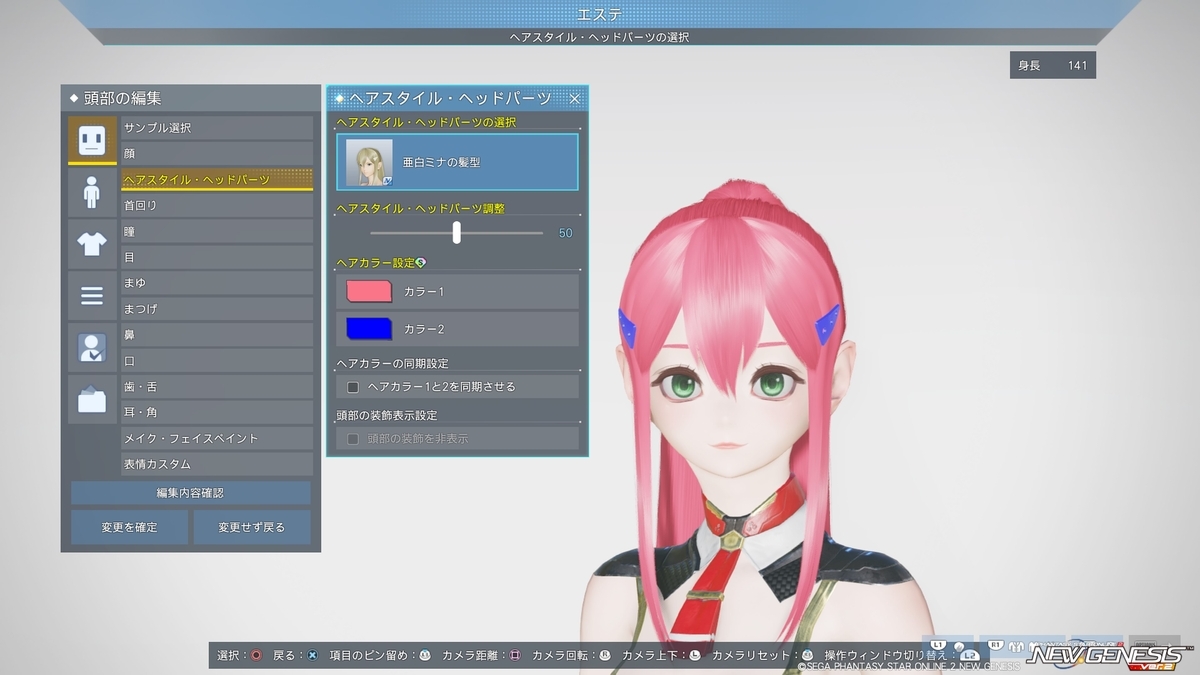Screen dimensions: 1200x675
Task: Click 変更せず戻る button
Action: [x=252, y=527]
